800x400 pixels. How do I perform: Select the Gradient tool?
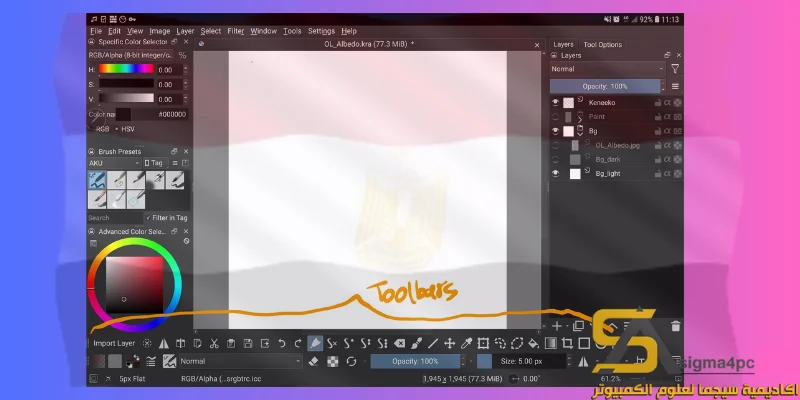[551, 343]
